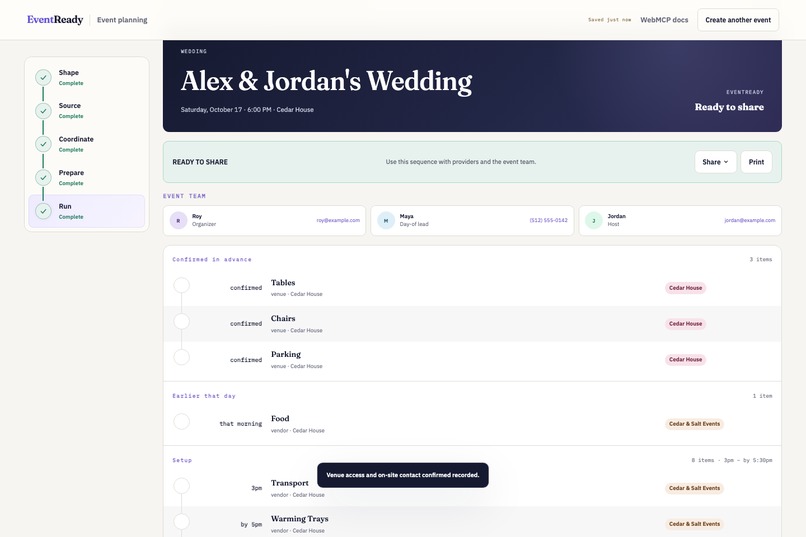This screenshot has width=806, height=537.
Task: Click Cedar House tag on Chairs row
Action: tap(685, 324)
